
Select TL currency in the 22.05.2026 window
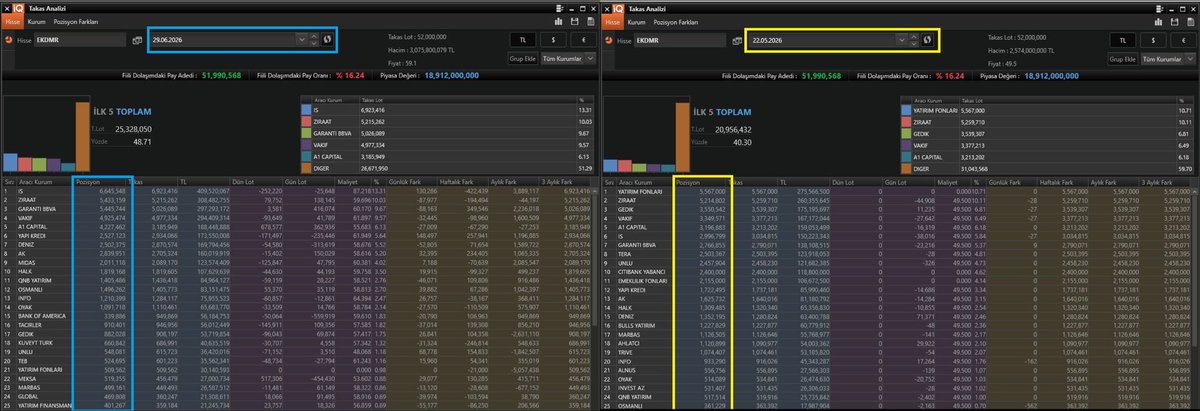pyautogui.click(x=1123, y=40)
